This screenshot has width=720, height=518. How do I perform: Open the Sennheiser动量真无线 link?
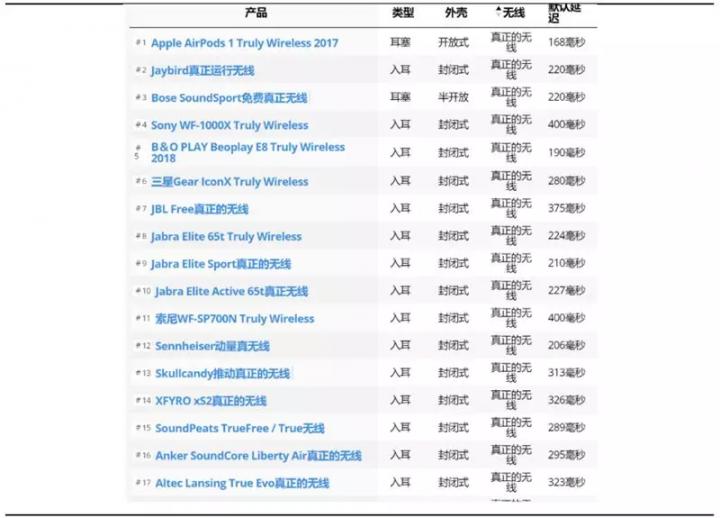212,346
